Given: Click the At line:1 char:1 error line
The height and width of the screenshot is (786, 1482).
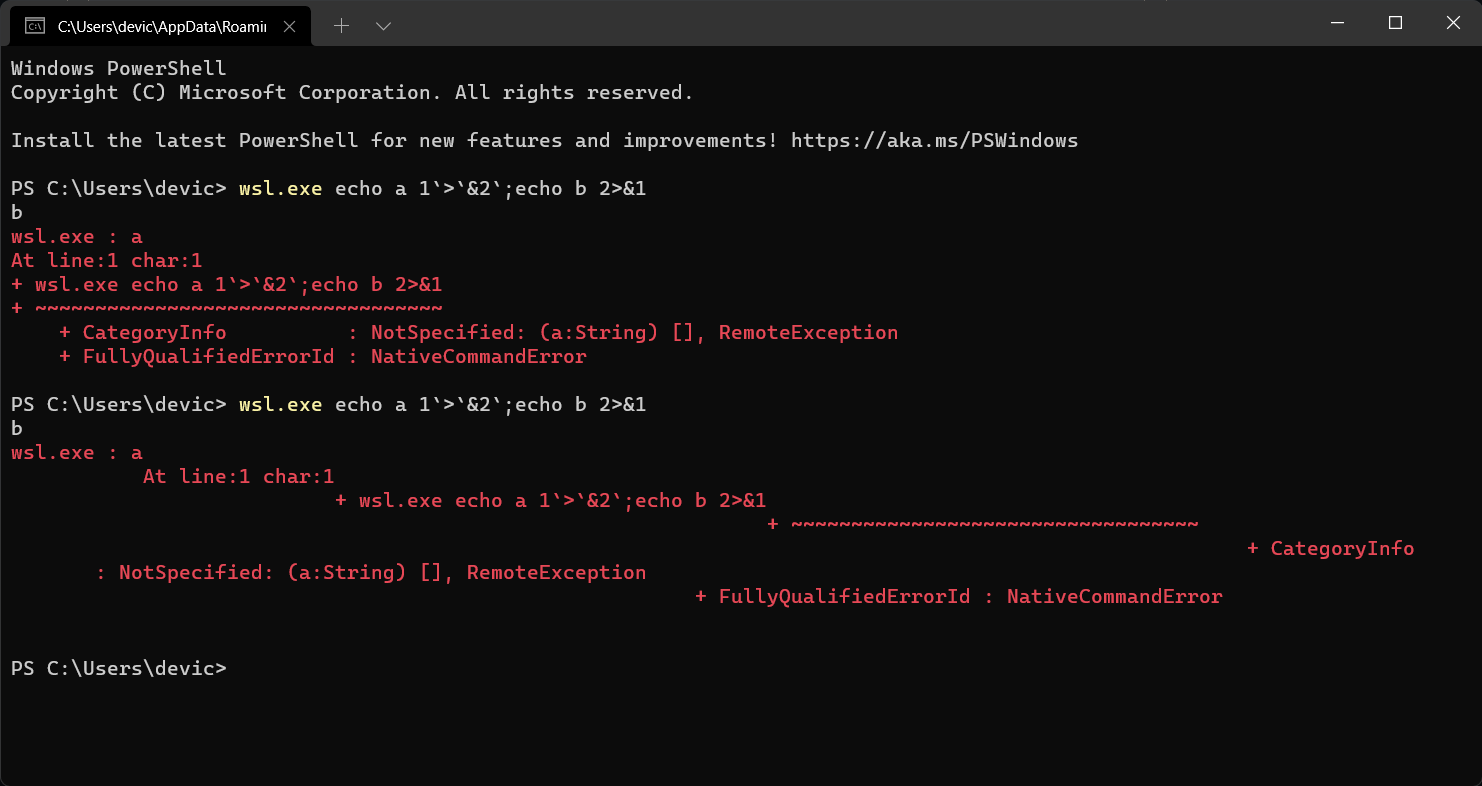Looking at the screenshot, I should pos(105,260).
